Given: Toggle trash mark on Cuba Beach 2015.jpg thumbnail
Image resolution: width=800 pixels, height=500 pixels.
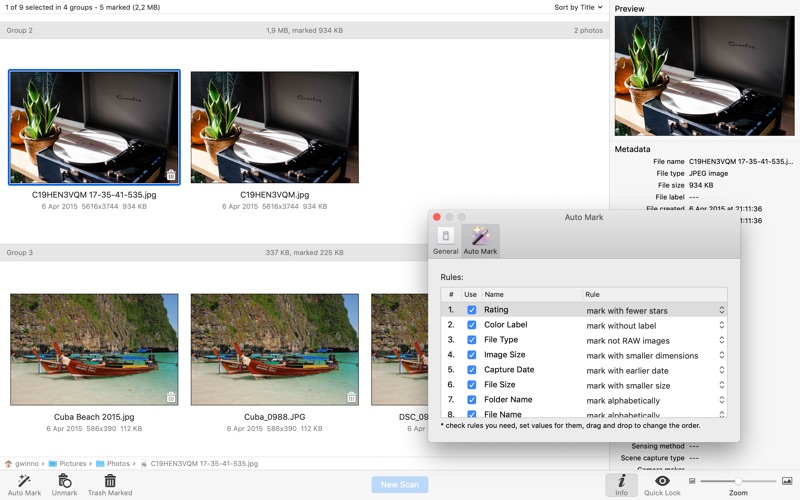Looking at the screenshot, I should click(x=171, y=397).
